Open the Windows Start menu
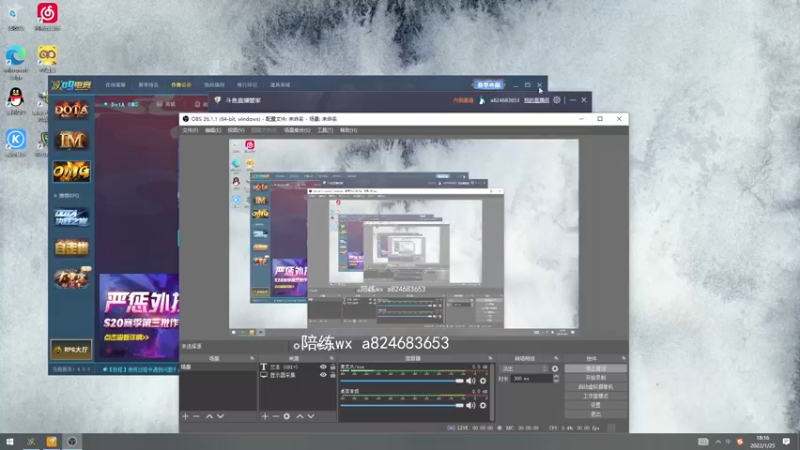Image resolution: width=800 pixels, height=450 pixels. 10,442
